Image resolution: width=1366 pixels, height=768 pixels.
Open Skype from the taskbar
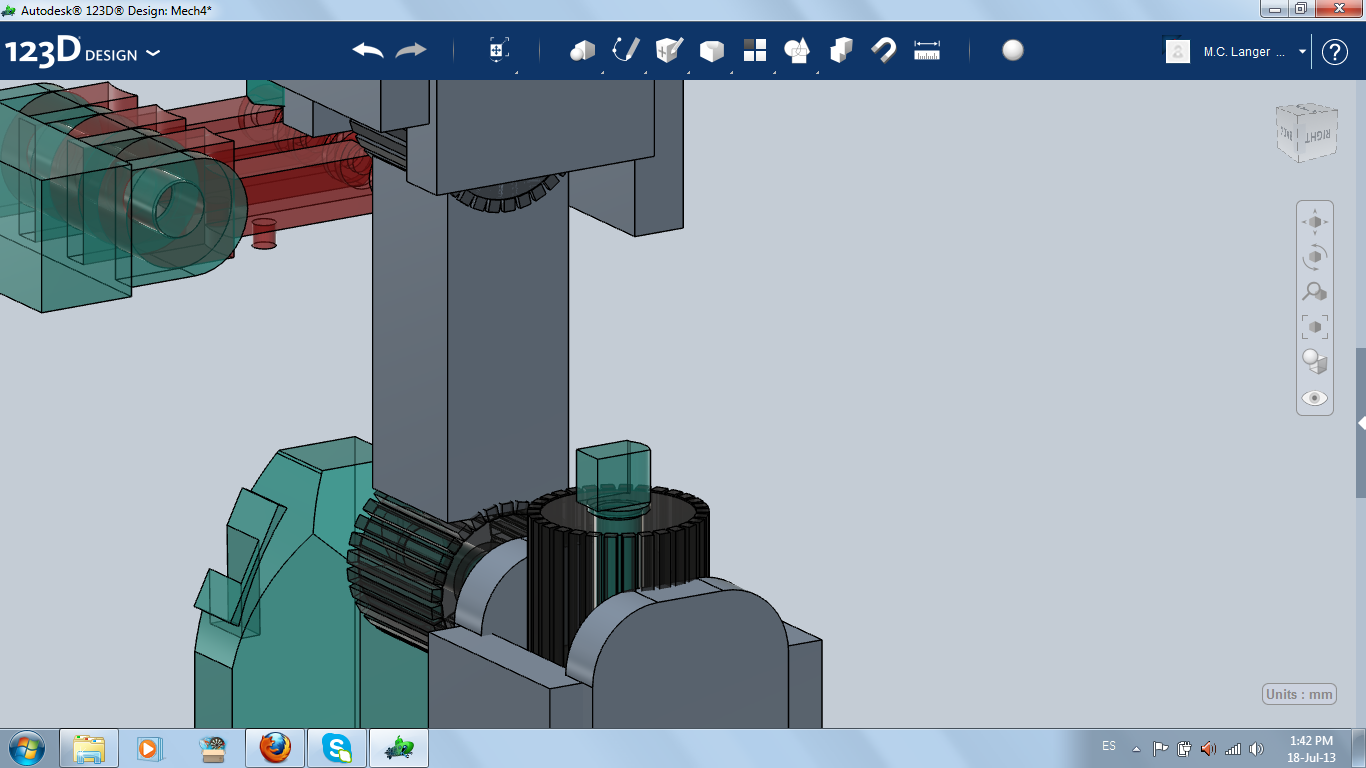(337, 748)
